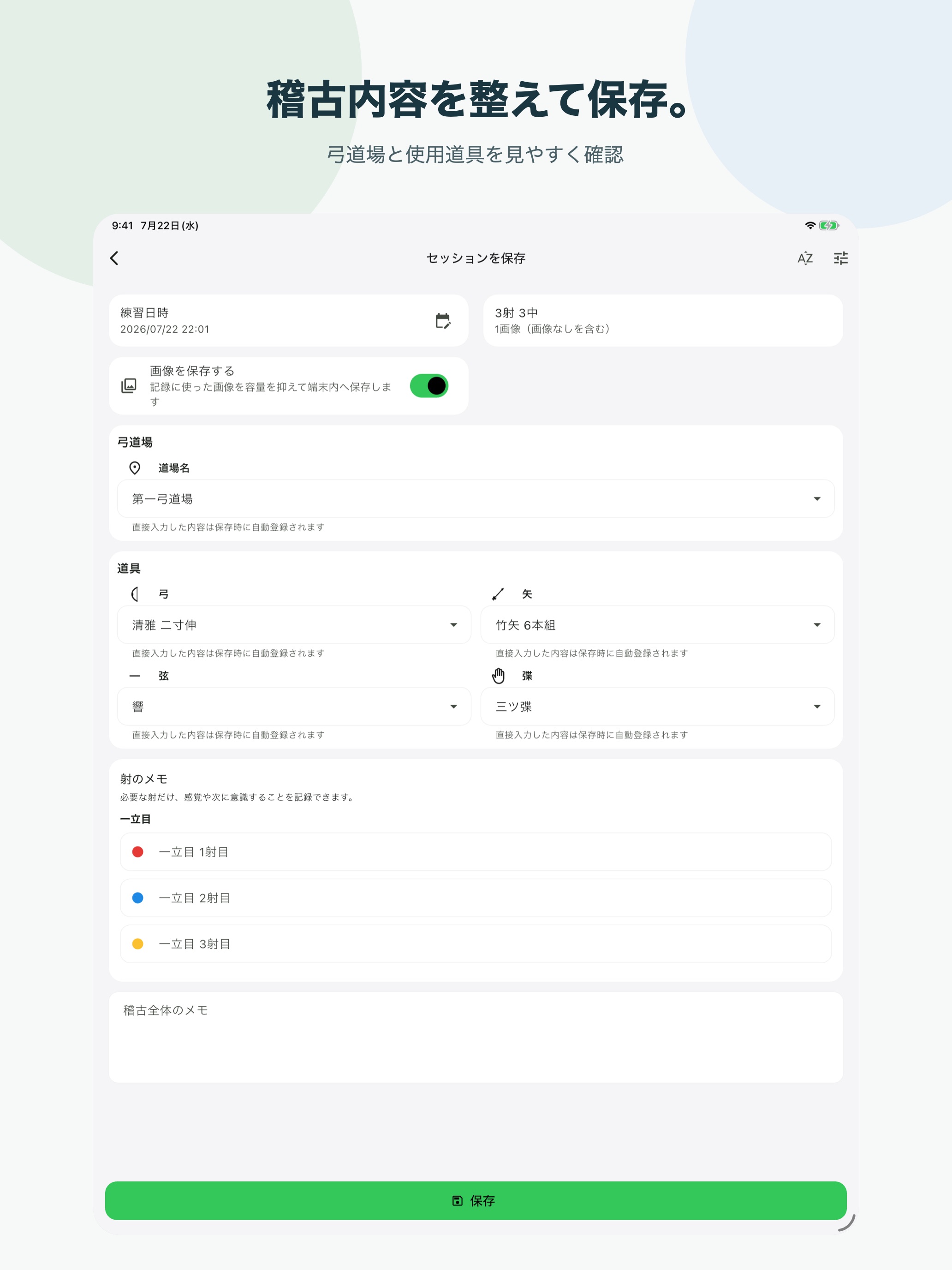
Task: Tap the red dot for 1射目
Action: (138, 852)
